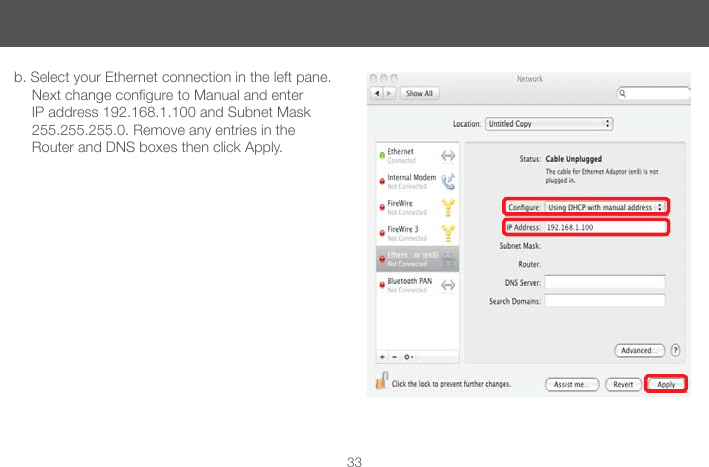The height and width of the screenshot is (467, 709).
Task: Click the green status dot beside Ethernet
Action: pos(382,156)
